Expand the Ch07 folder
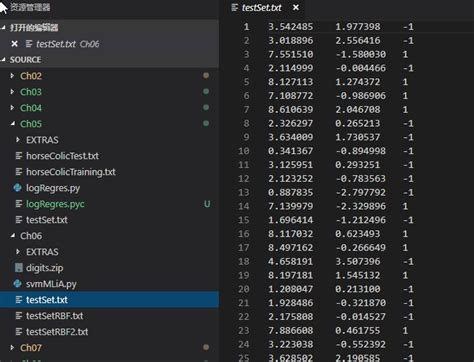Screen dimensions: 474x362 pos(12,348)
